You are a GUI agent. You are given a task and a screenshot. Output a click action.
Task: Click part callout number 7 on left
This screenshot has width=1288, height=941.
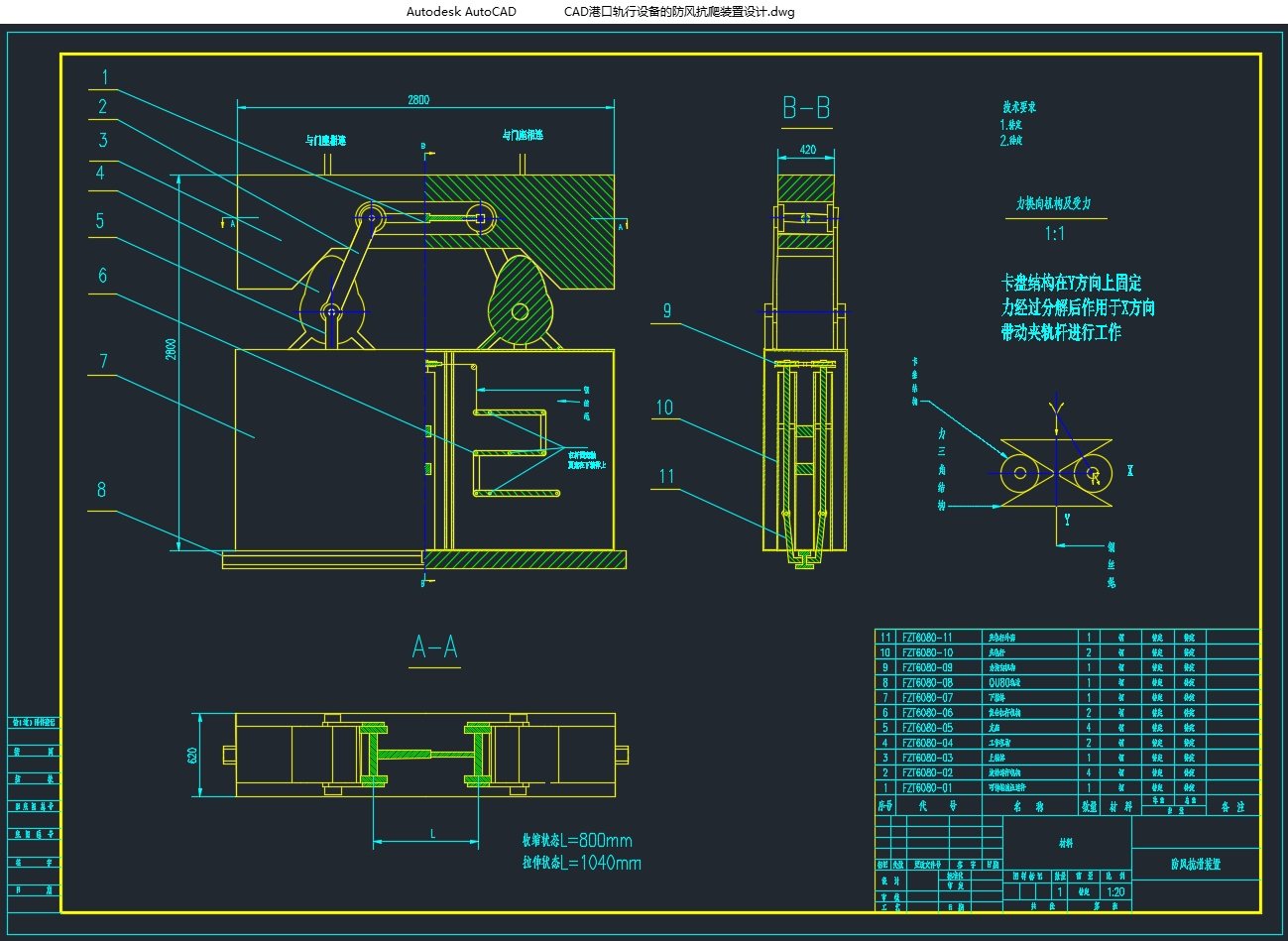(103, 362)
